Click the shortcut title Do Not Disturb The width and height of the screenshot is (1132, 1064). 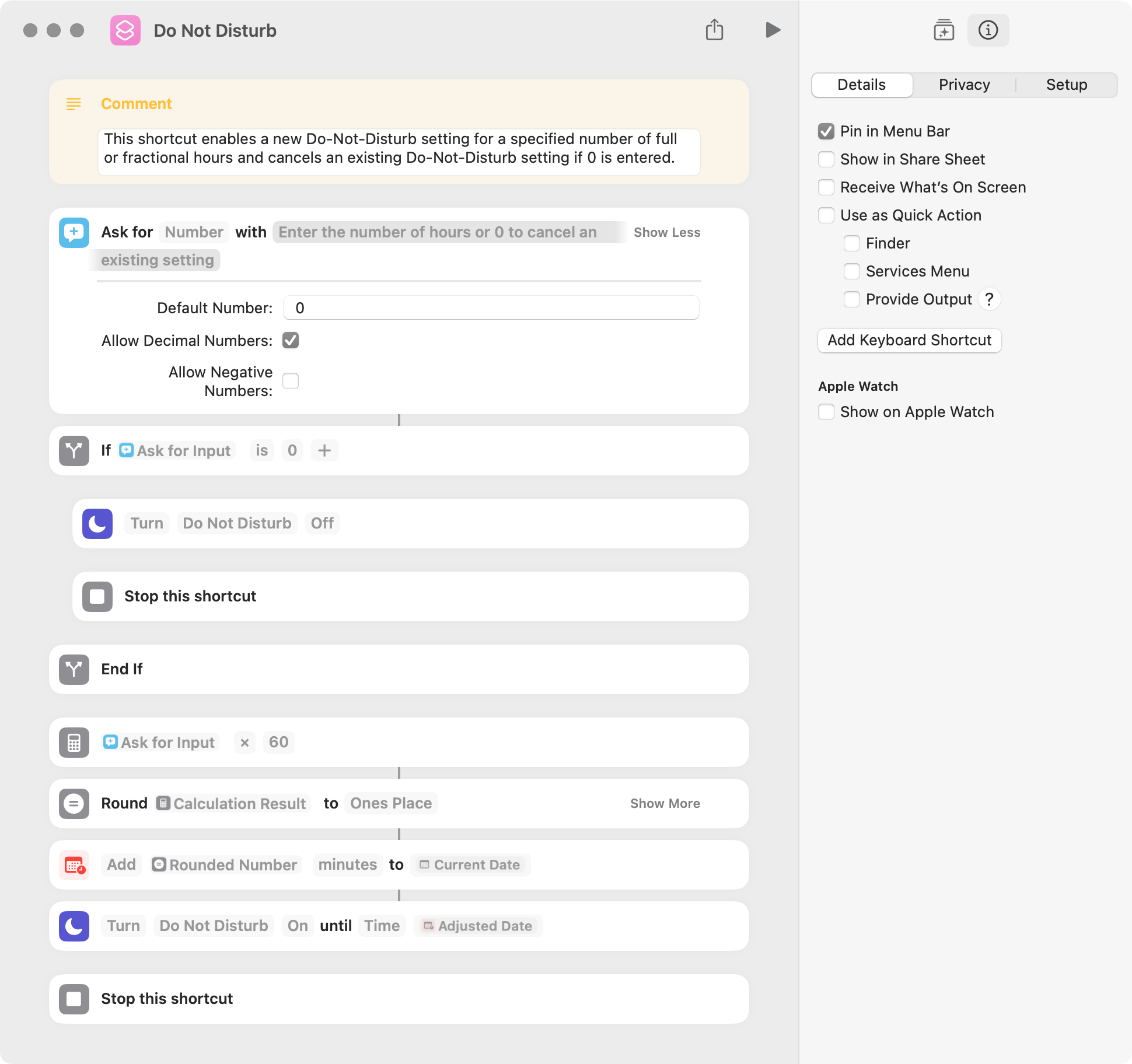pyautogui.click(x=215, y=30)
